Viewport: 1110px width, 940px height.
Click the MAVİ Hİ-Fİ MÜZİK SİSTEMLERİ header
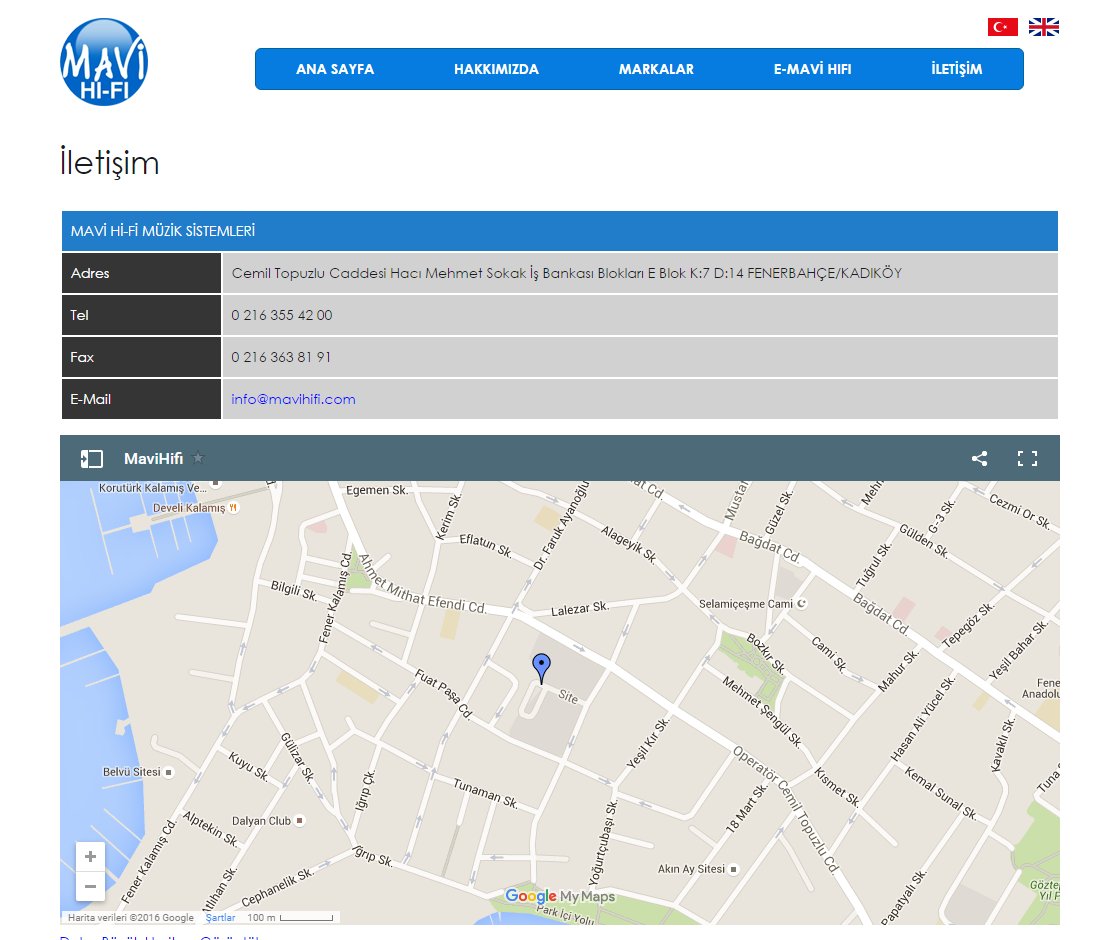point(163,231)
